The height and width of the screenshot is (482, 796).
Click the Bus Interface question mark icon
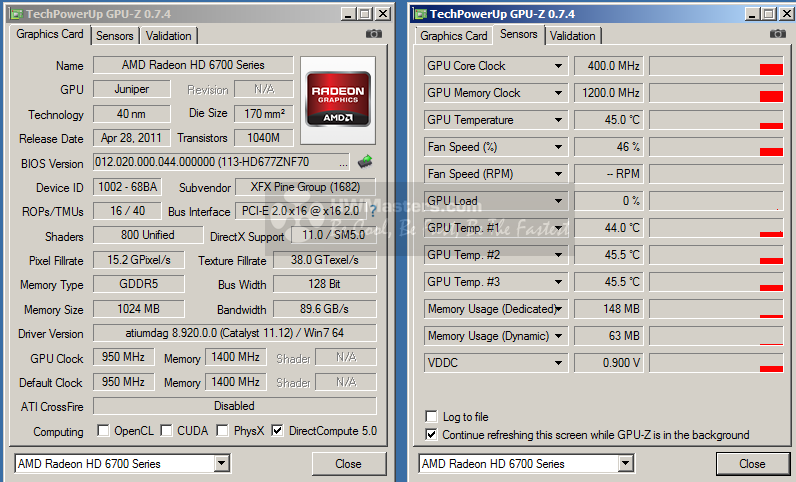(x=373, y=211)
